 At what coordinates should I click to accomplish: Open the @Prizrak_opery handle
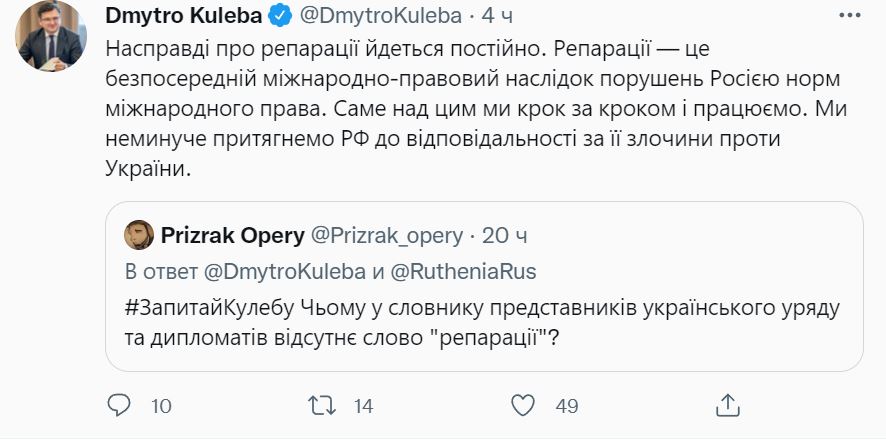(390, 236)
